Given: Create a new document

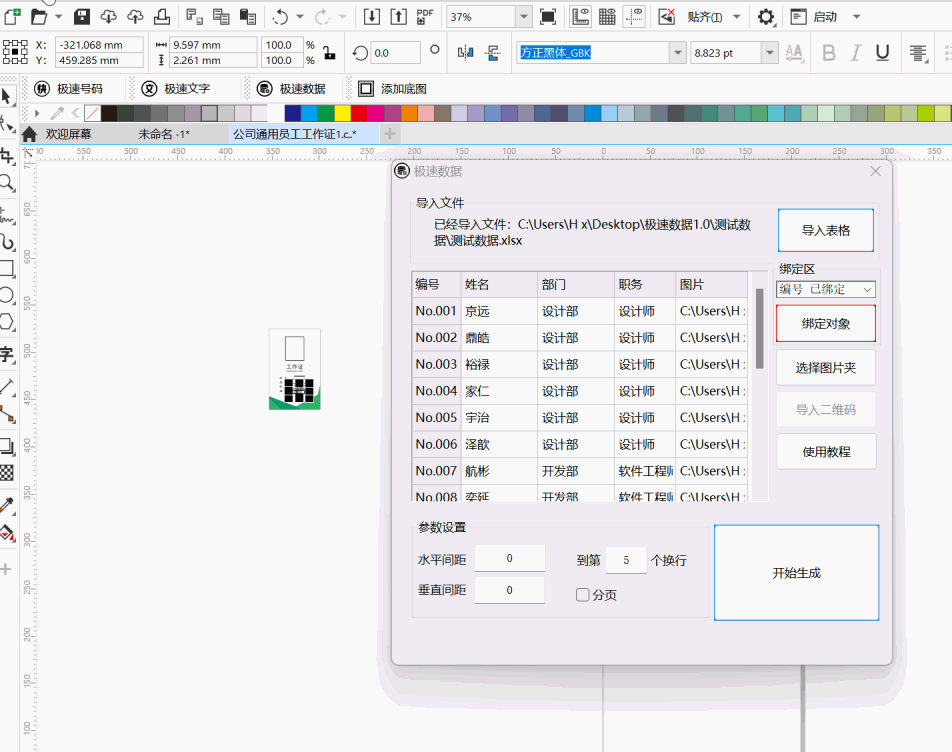Looking at the screenshot, I should (12, 16).
